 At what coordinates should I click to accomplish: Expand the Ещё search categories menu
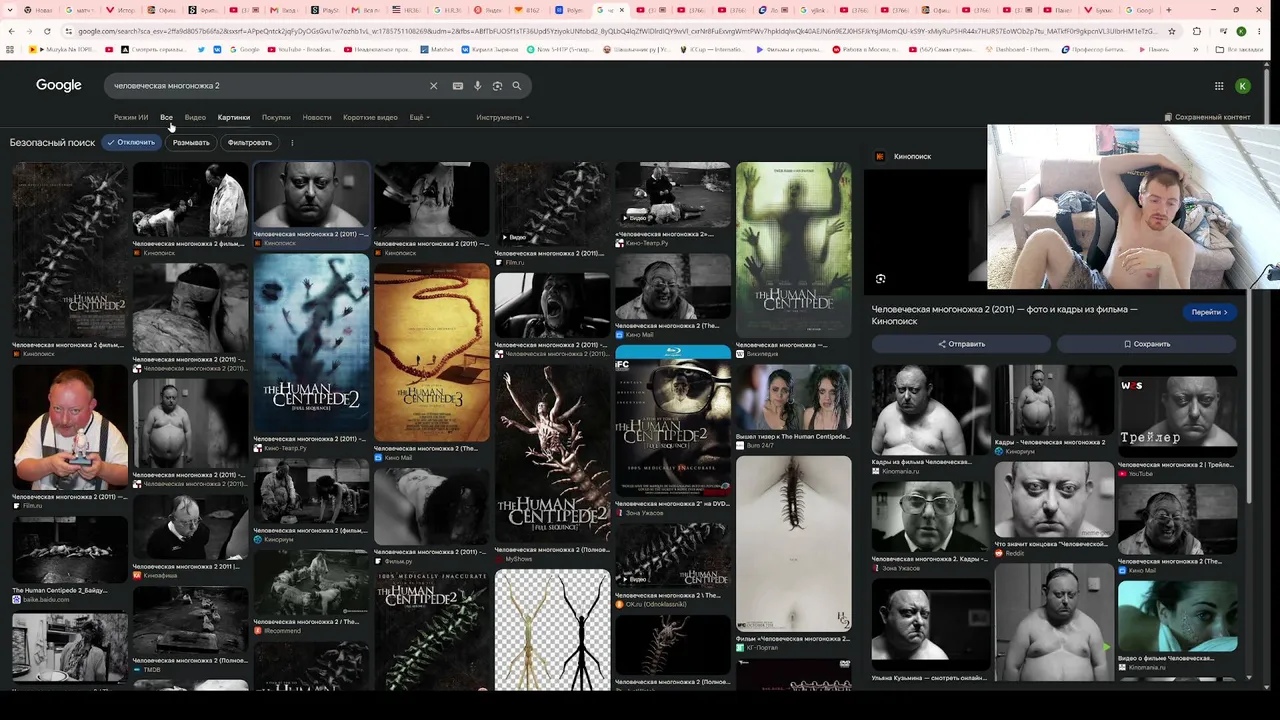click(420, 118)
